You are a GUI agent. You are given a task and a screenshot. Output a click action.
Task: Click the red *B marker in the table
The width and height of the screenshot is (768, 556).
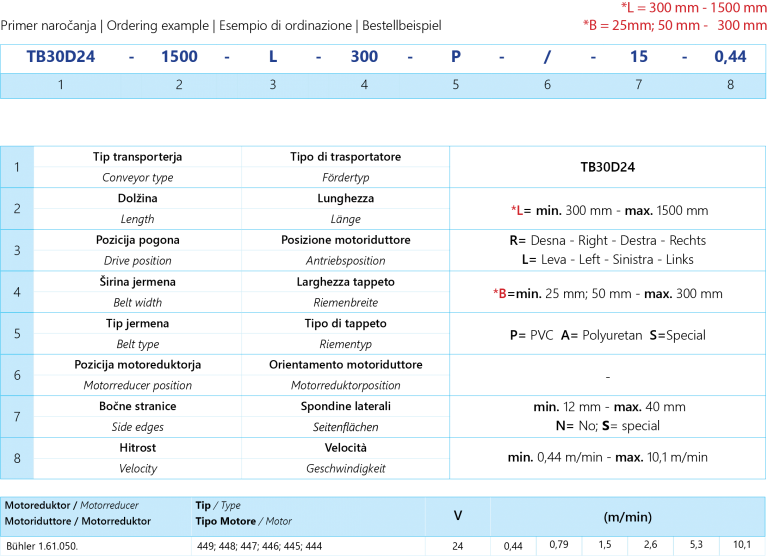pyautogui.click(x=500, y=293)
